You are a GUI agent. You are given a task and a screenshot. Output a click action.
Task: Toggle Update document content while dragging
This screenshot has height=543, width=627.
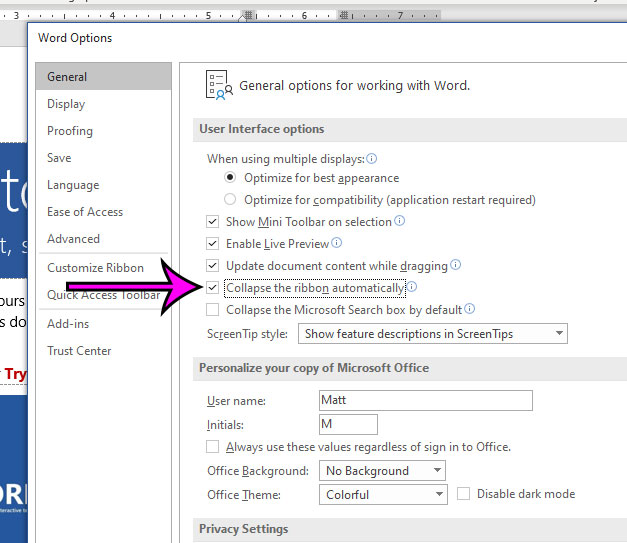point(212,266)
